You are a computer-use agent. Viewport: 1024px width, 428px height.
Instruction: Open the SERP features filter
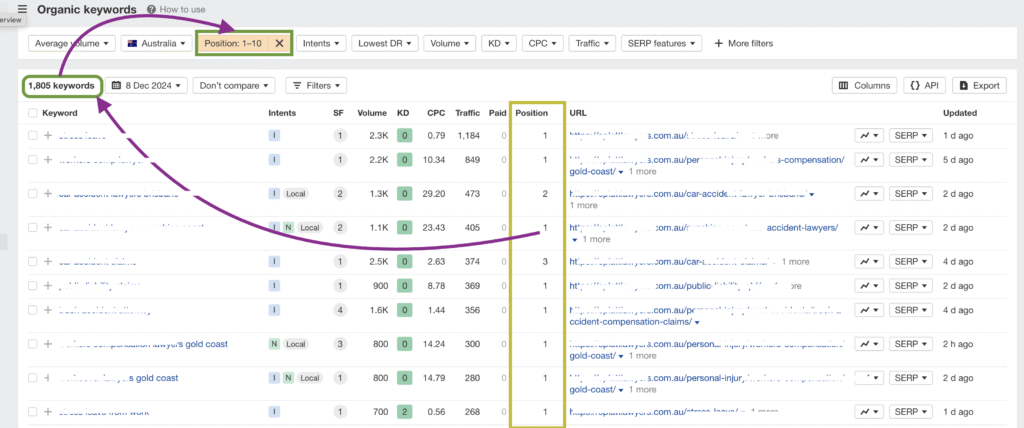click(x=660, y=43)
